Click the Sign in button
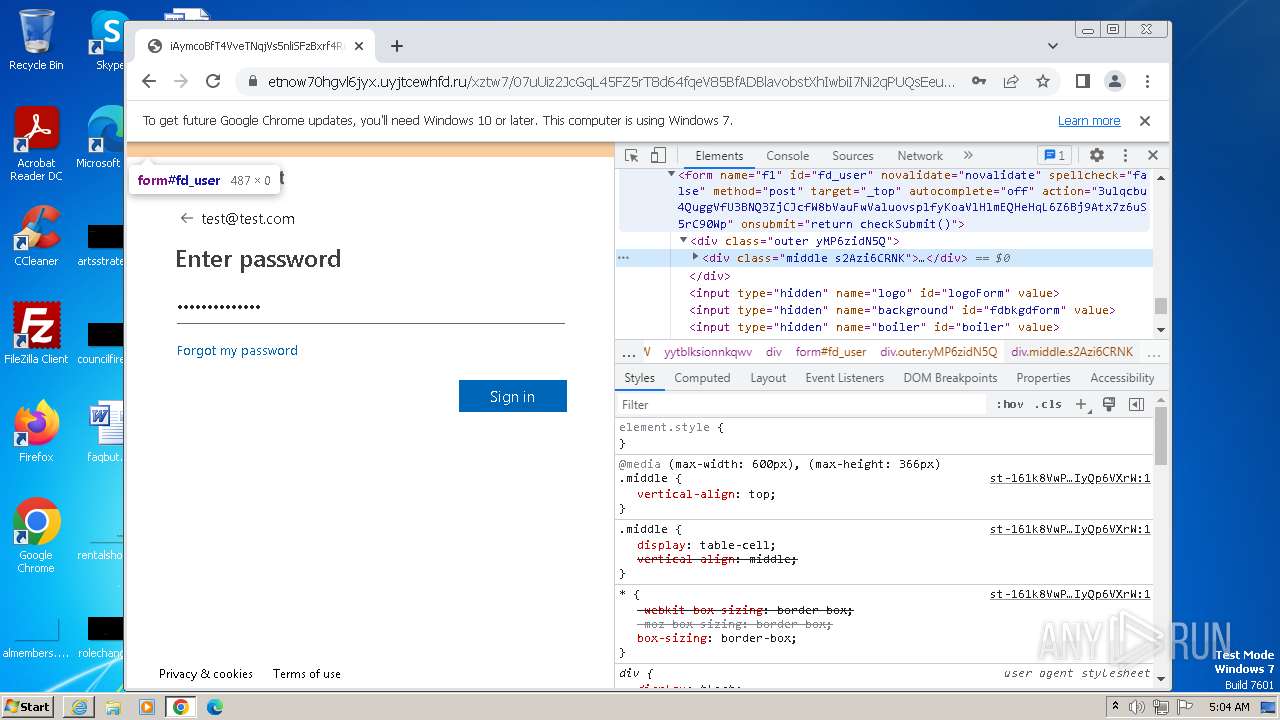 coord(513,396)
